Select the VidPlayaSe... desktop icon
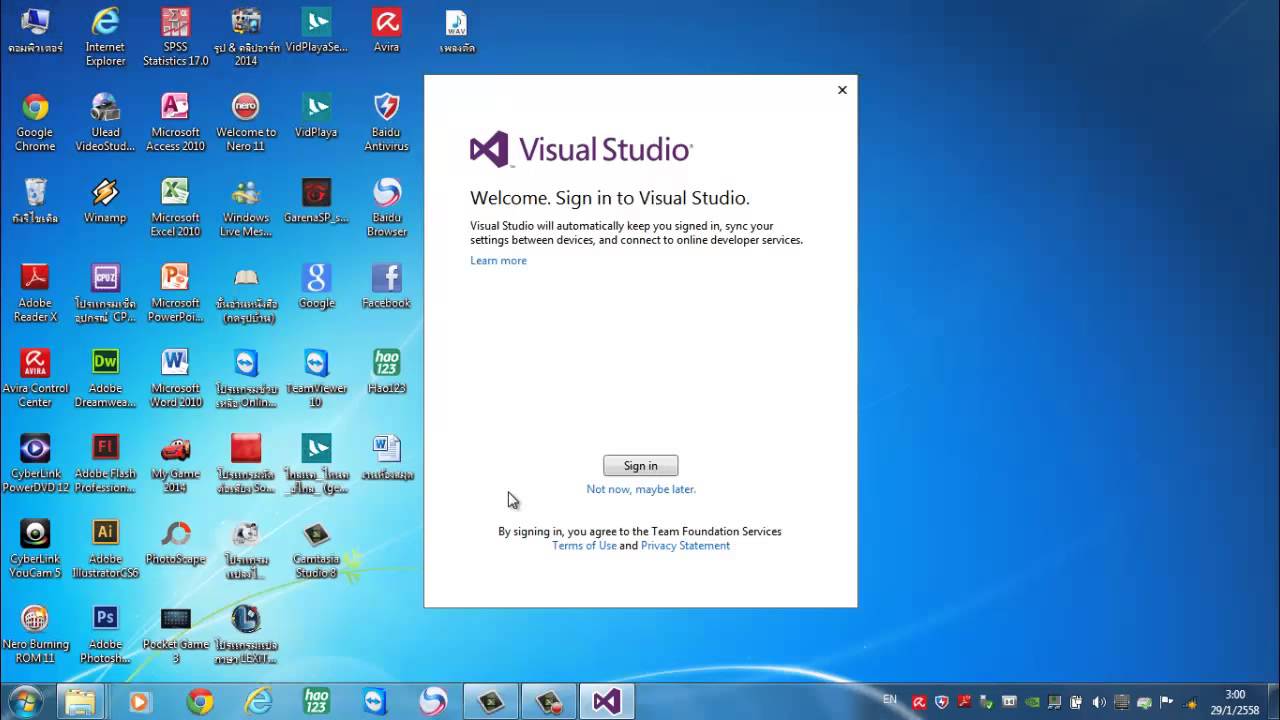1280x720 pixels. click(x=316, y=30)
